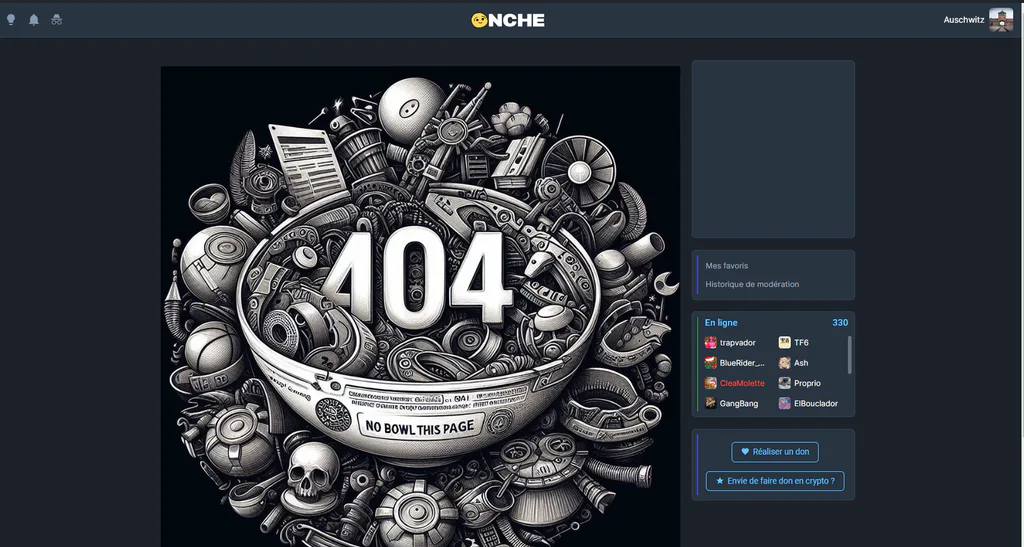Open the Auschwitz profile avatar
This screenshot has width=1024, height=547.
click(x=1001, y=20)
